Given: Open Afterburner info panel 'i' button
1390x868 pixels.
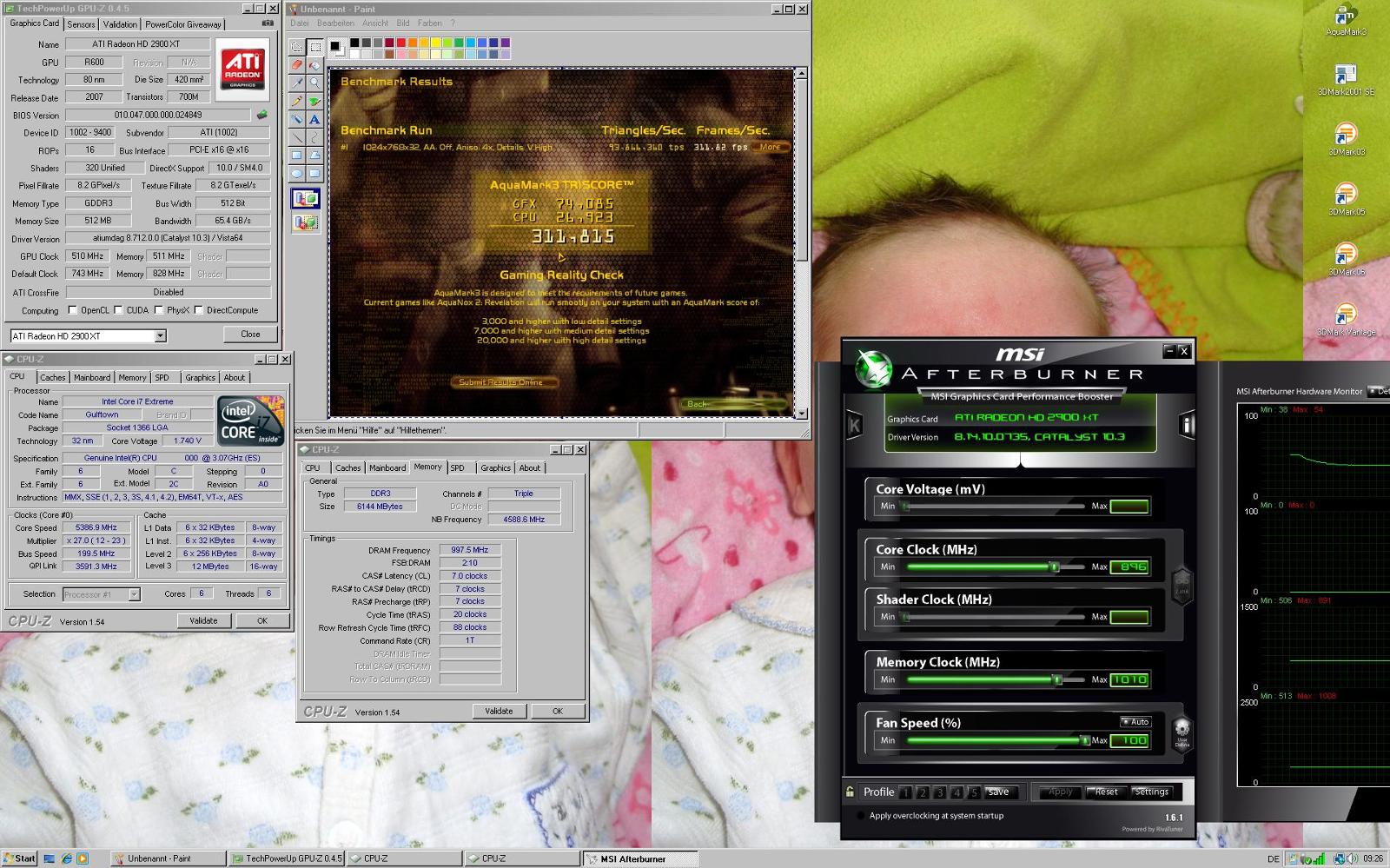Looking at the screenshot, I should click(x=1186, y=424).
